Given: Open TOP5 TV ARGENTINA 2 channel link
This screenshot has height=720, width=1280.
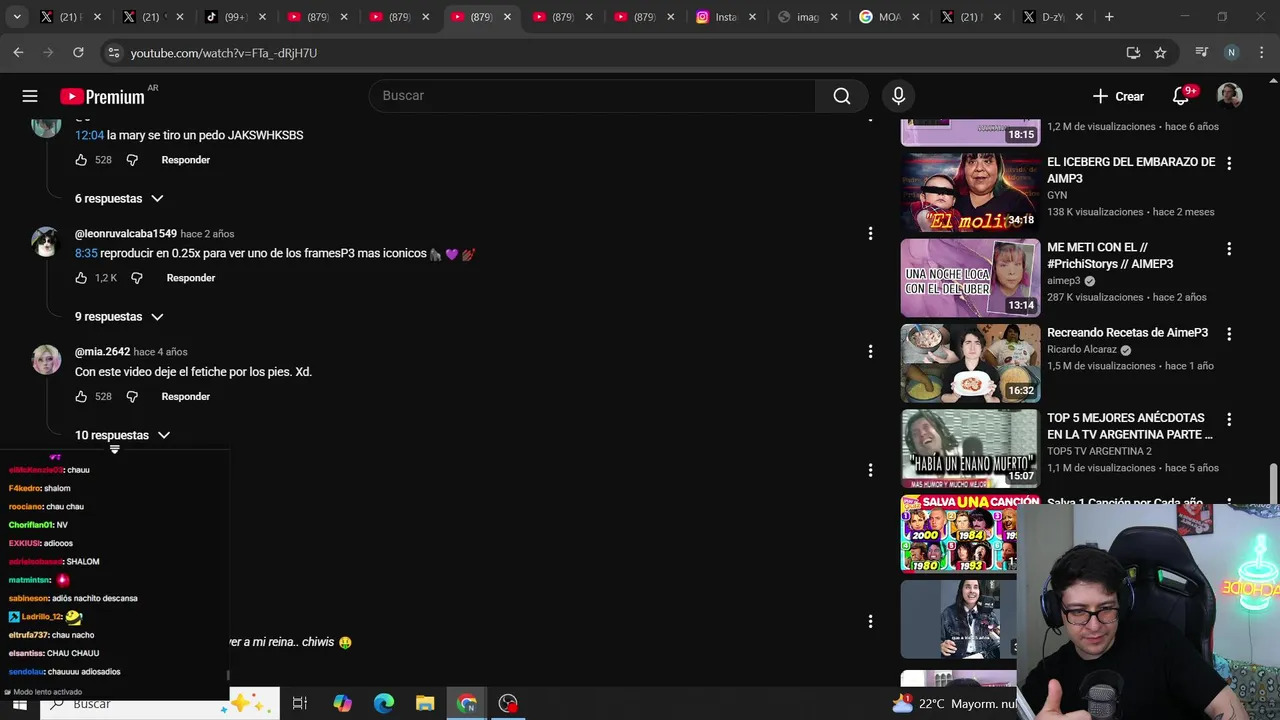Looking at the screenshot, I should (x=1099, y=452).
